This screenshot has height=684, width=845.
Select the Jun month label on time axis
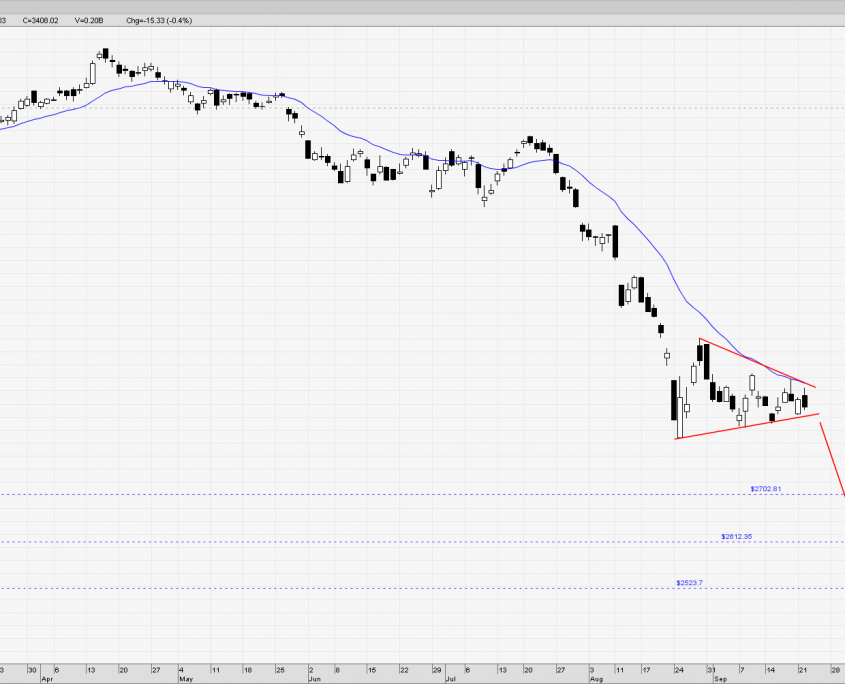[x=316, y=677]
